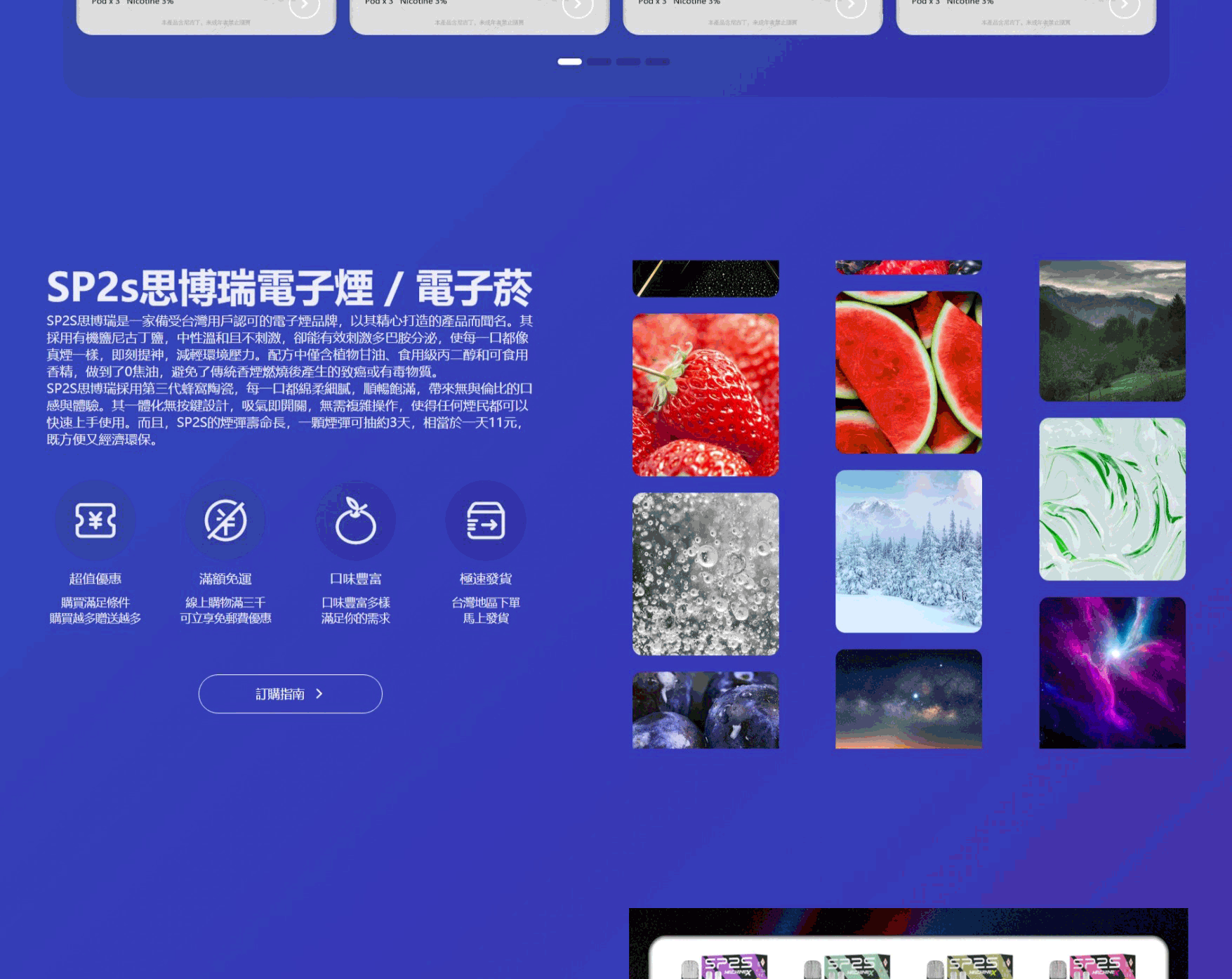Open the green swirl marble thumbnail
1232x979 pixels.
pos(1112,499)
